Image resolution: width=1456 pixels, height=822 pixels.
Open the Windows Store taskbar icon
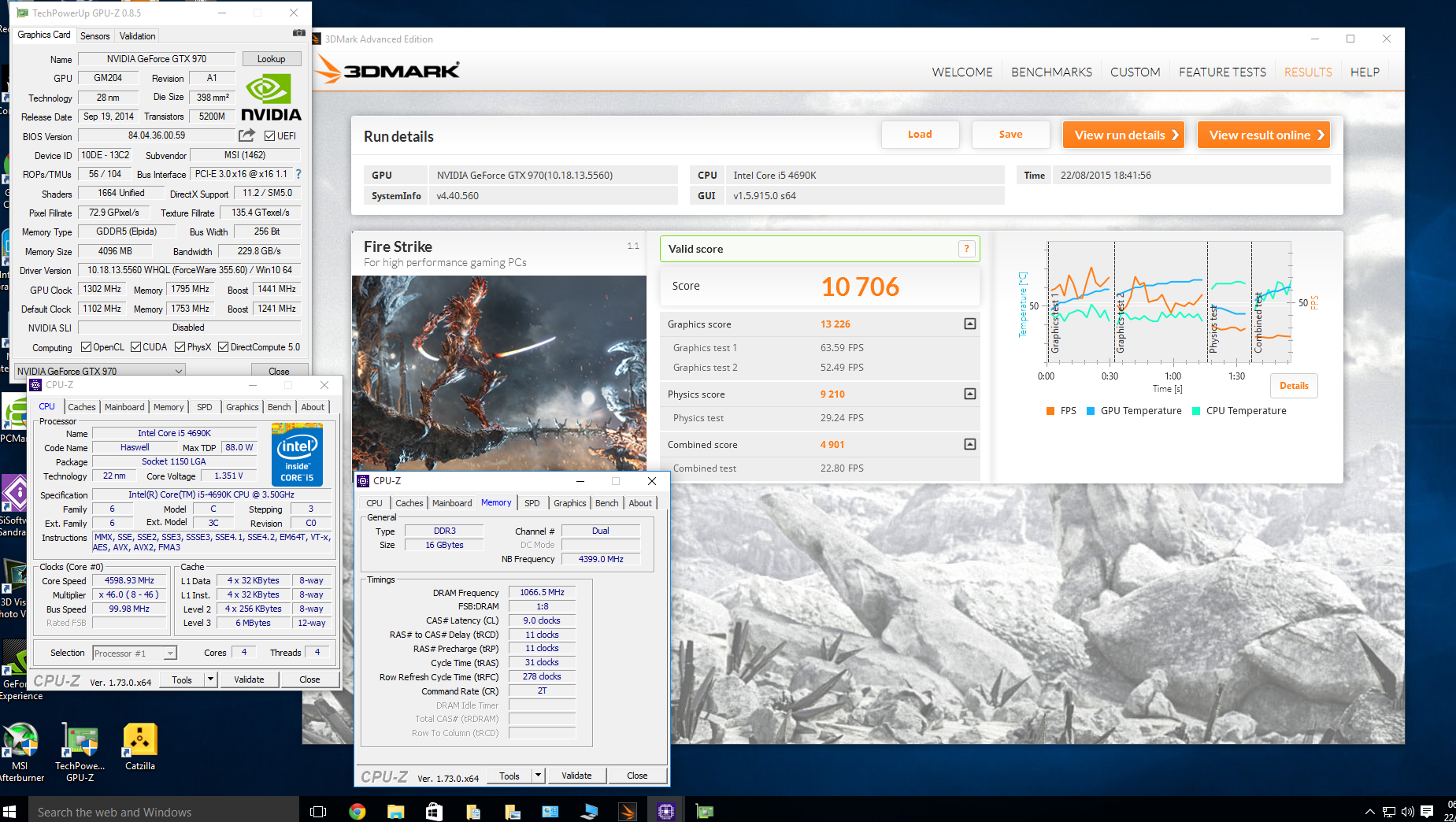(434, 811)
